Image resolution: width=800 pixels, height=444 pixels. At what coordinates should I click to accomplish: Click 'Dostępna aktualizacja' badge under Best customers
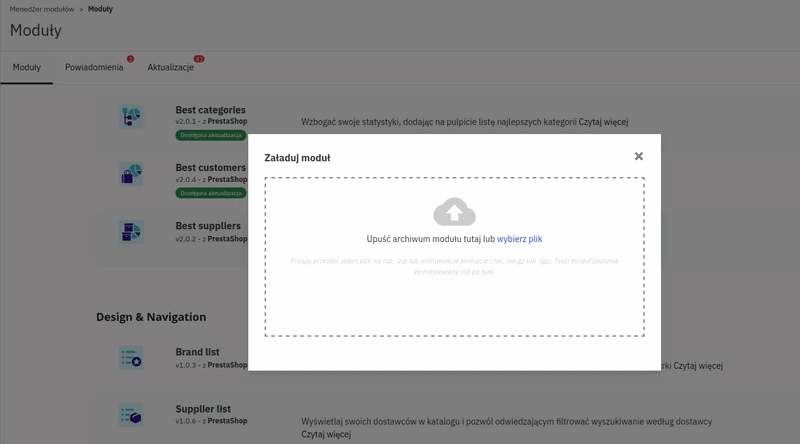tap(210, 193)
